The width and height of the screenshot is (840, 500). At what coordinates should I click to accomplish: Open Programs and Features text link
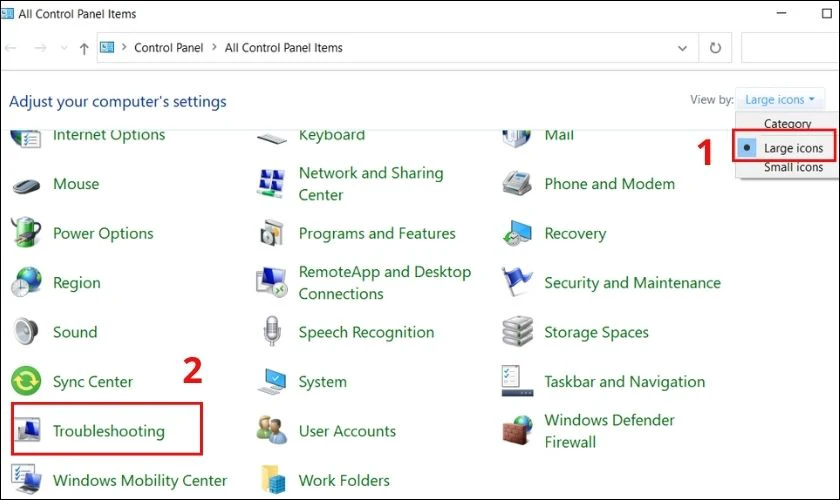coord(377,234)
